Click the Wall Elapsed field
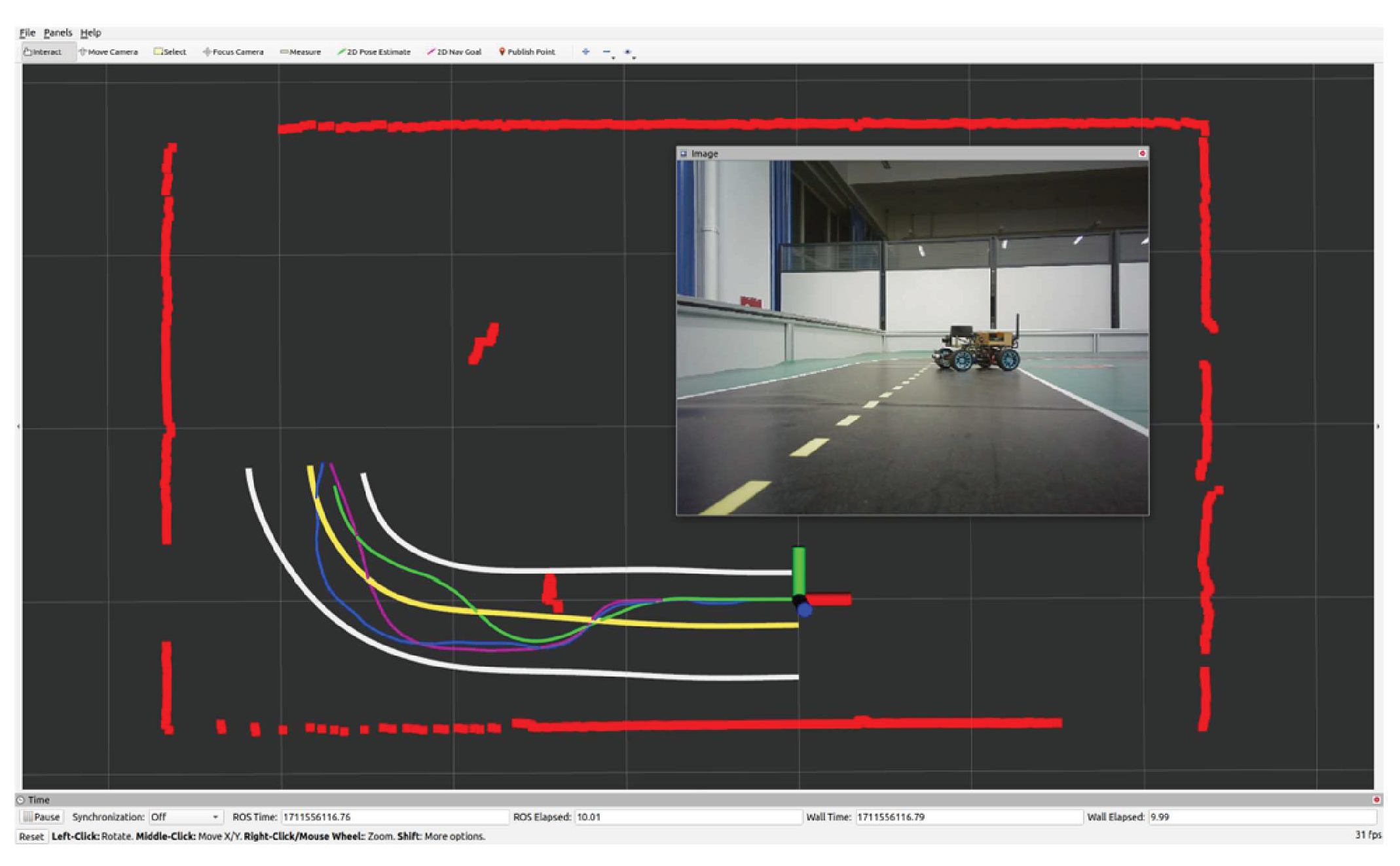This screenshot has height=866, width=1400. point(1262,817)
